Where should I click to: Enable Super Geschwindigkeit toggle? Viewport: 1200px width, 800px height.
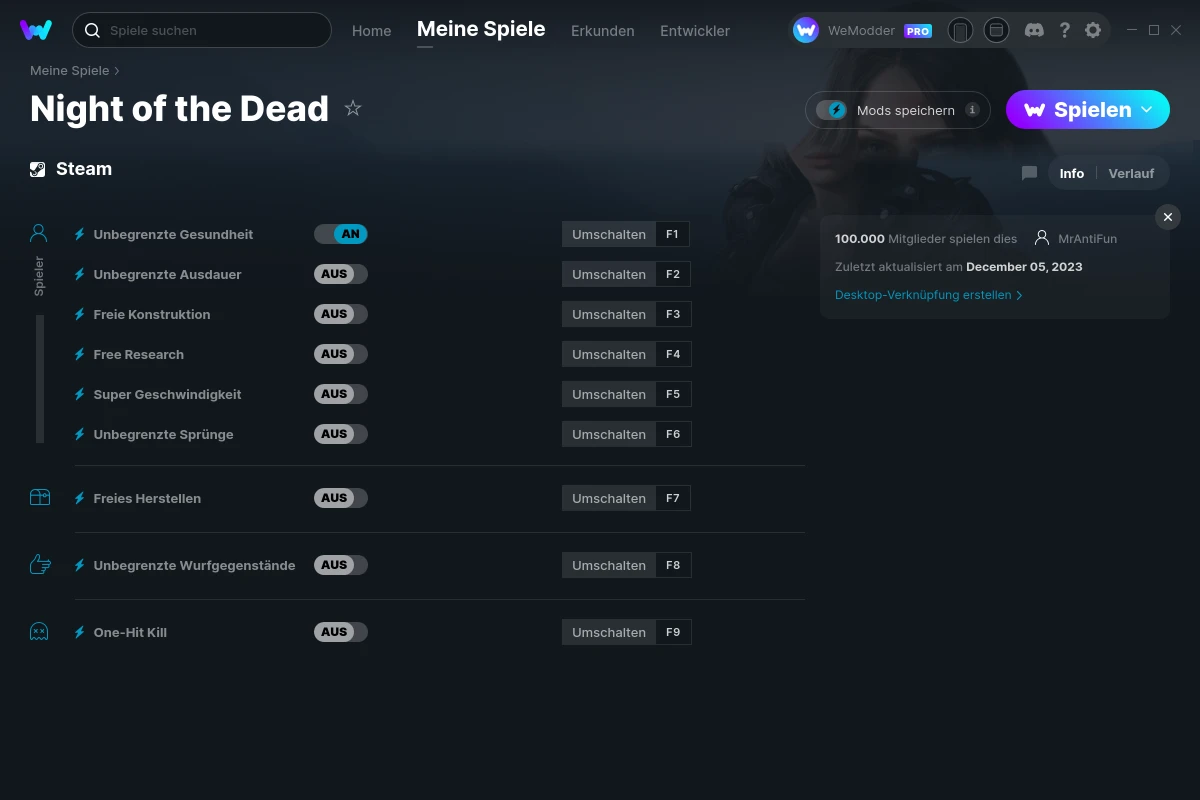click(x=341, y=394)
